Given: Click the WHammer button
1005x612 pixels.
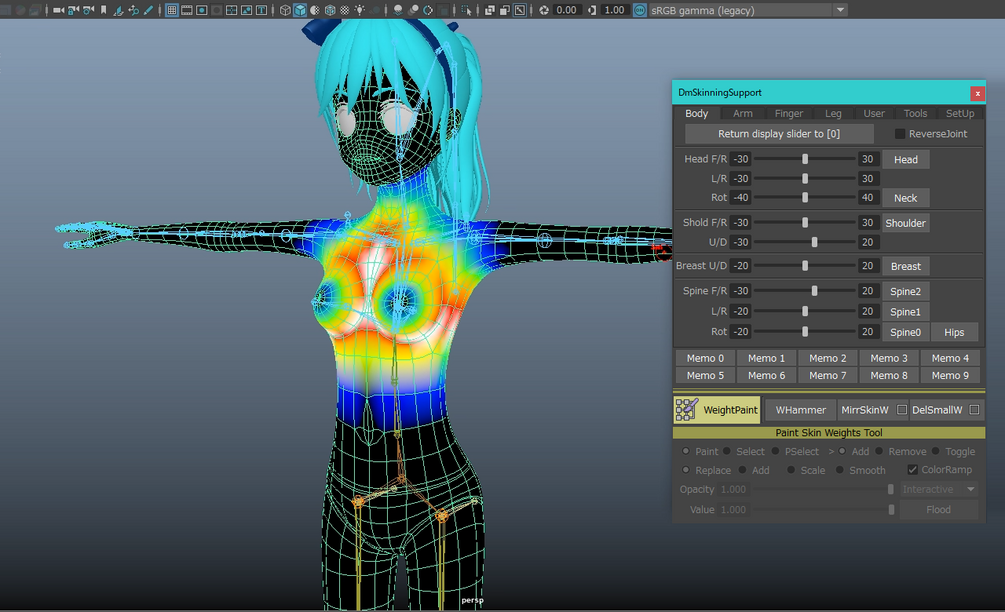Looking at the screenshot, I should click(801, 409).
